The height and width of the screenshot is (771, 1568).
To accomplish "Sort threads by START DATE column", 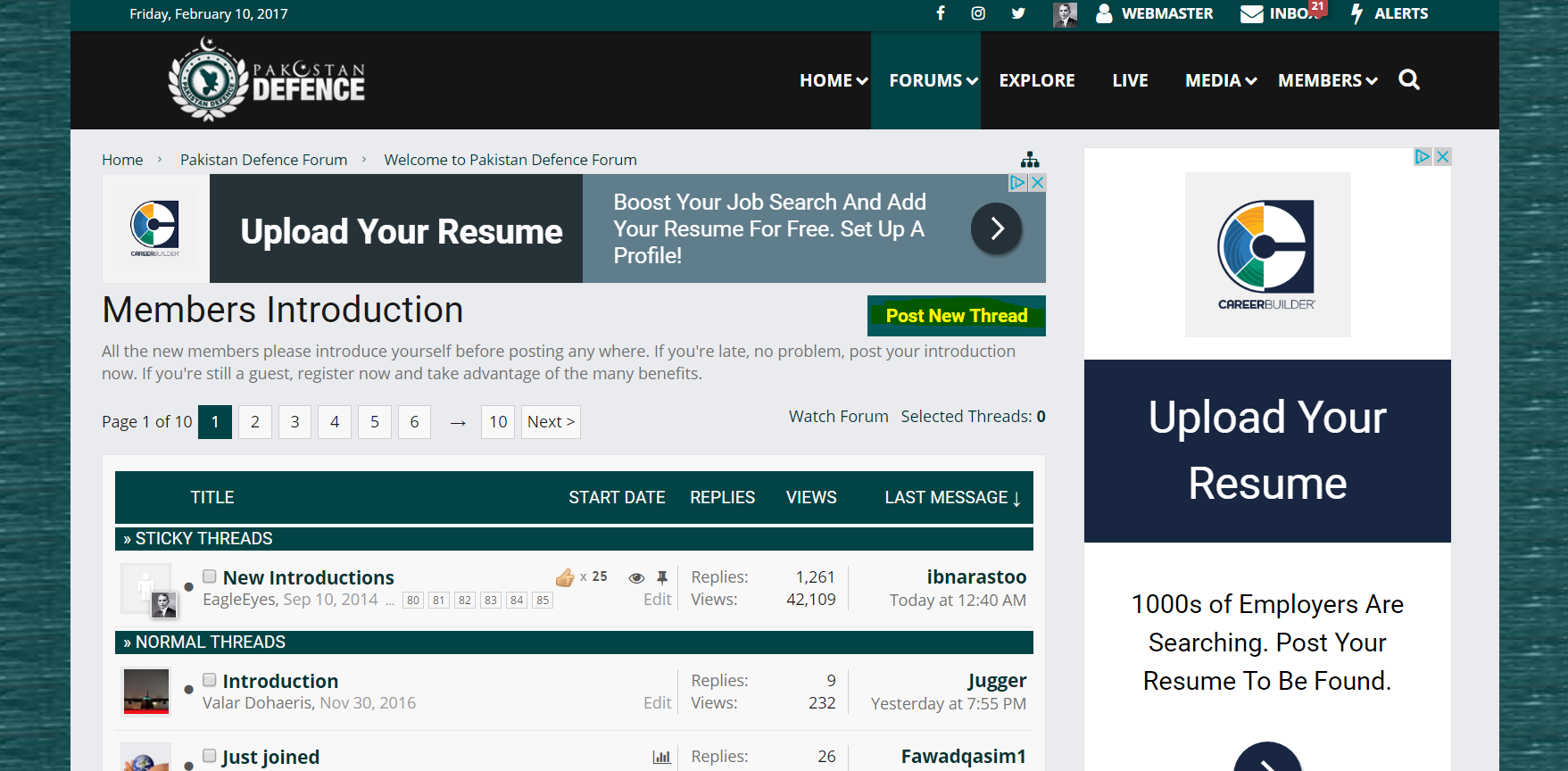I will click(x=617, y=497).
